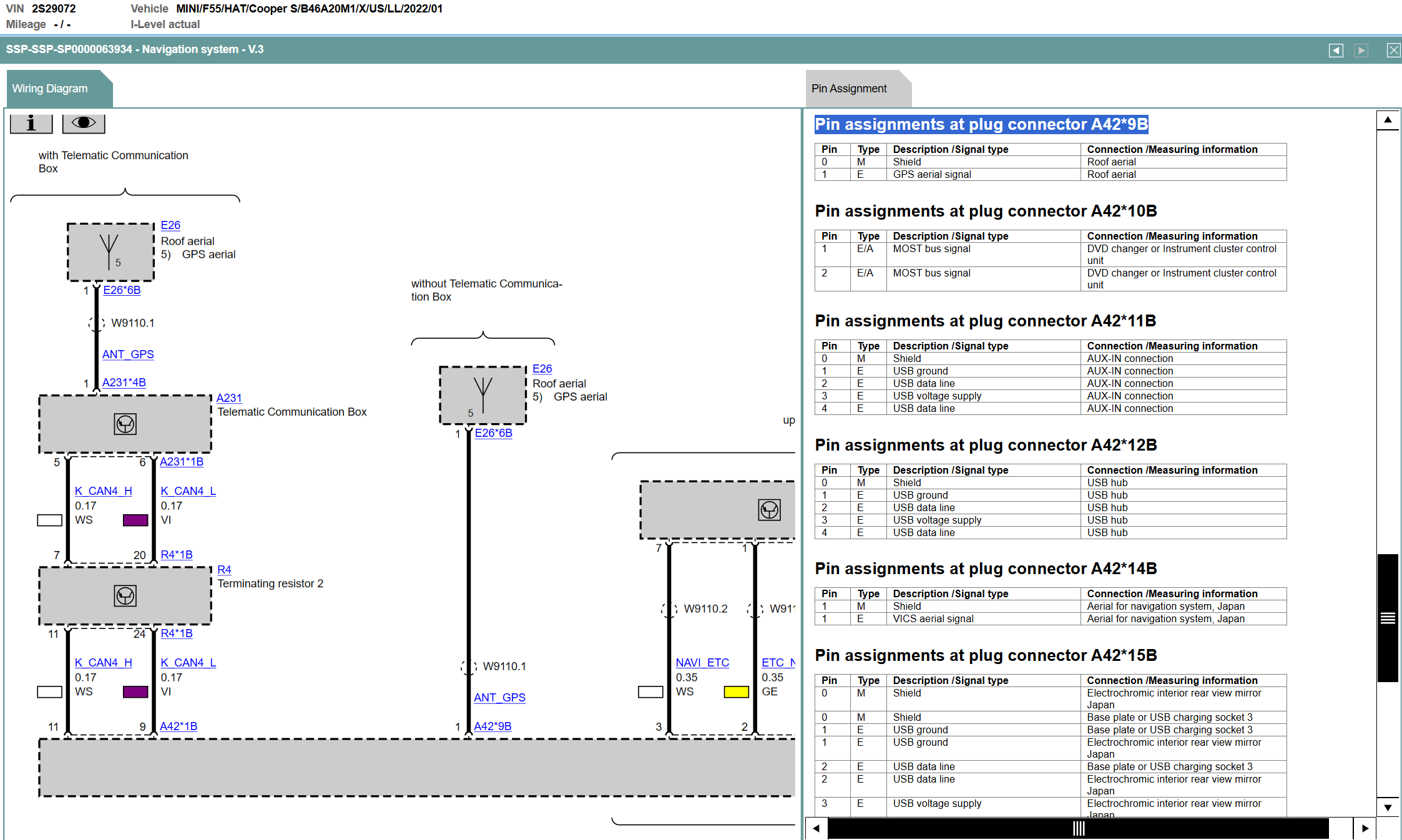Select the middle roof aerial antenna symbol
Screen dimensions: 1402x840
(483, 395)
